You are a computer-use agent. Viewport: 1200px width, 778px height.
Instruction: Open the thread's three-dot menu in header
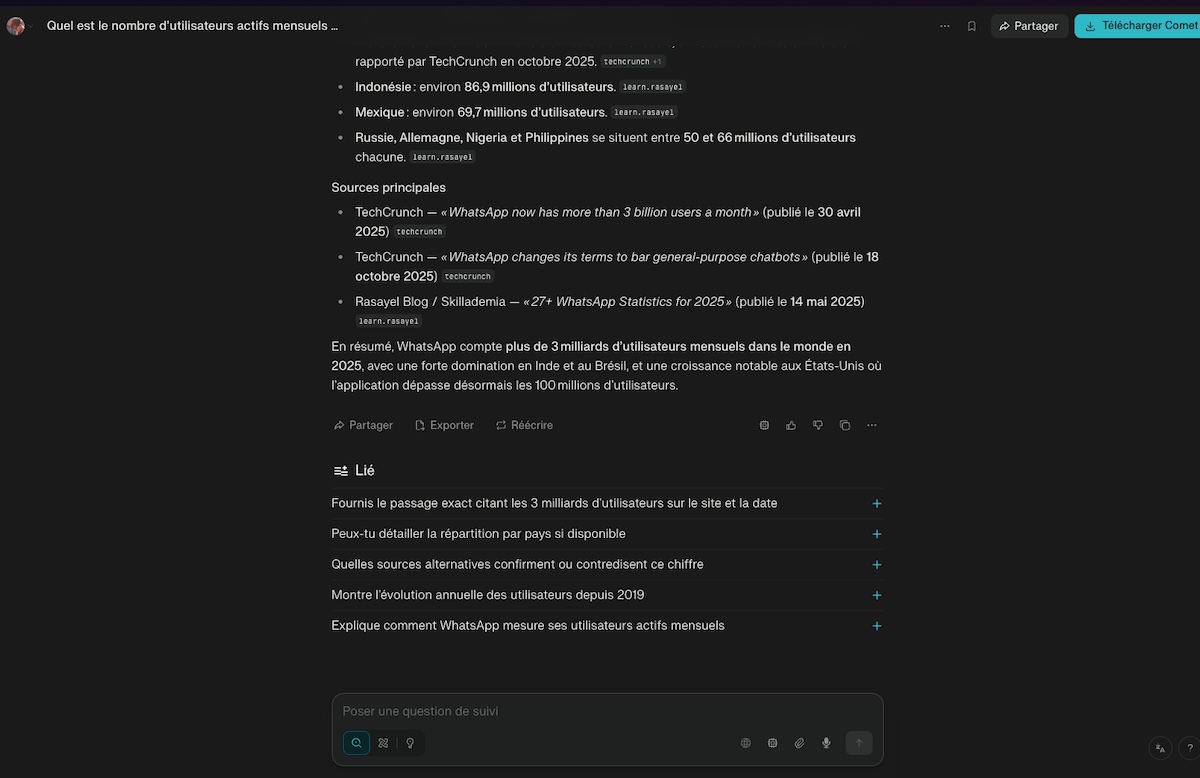click(x=944, y=26)
